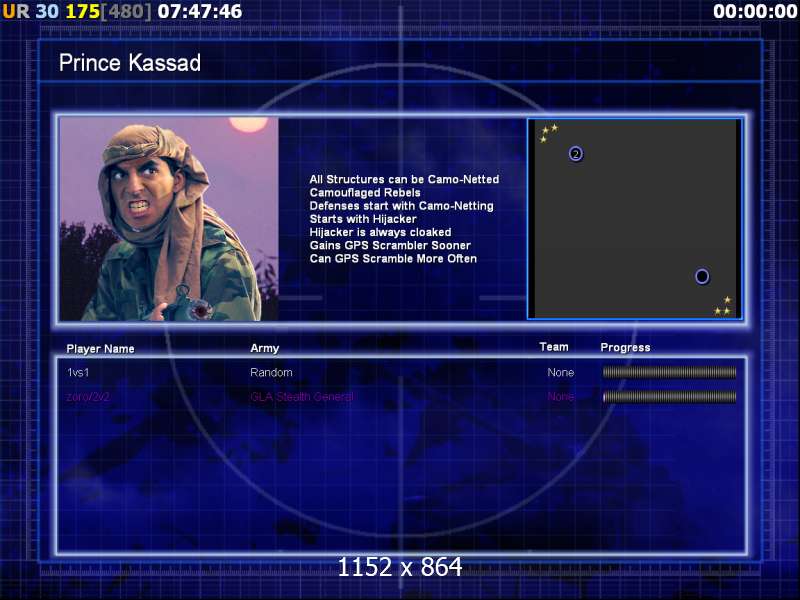Click the Player Name column header
The image size is (800, 600).
[x=100, y=349]
